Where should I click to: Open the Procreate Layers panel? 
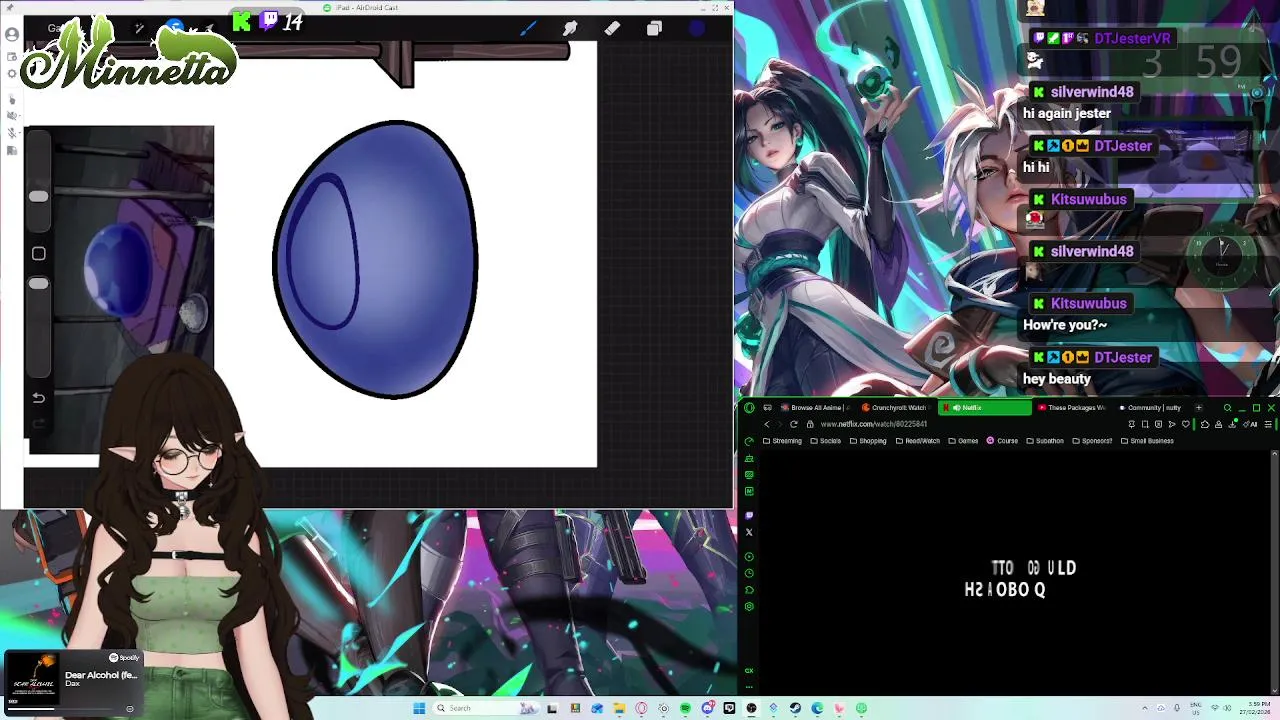click(x=654, y=29)
